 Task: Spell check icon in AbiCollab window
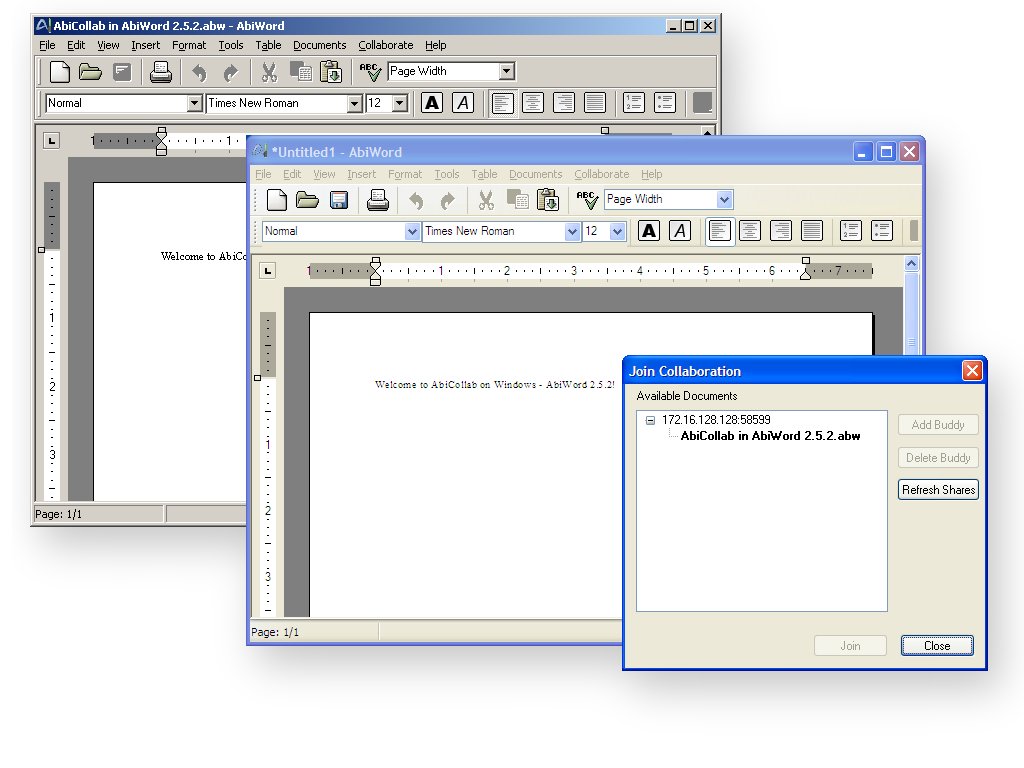click(x=370, y=72)
